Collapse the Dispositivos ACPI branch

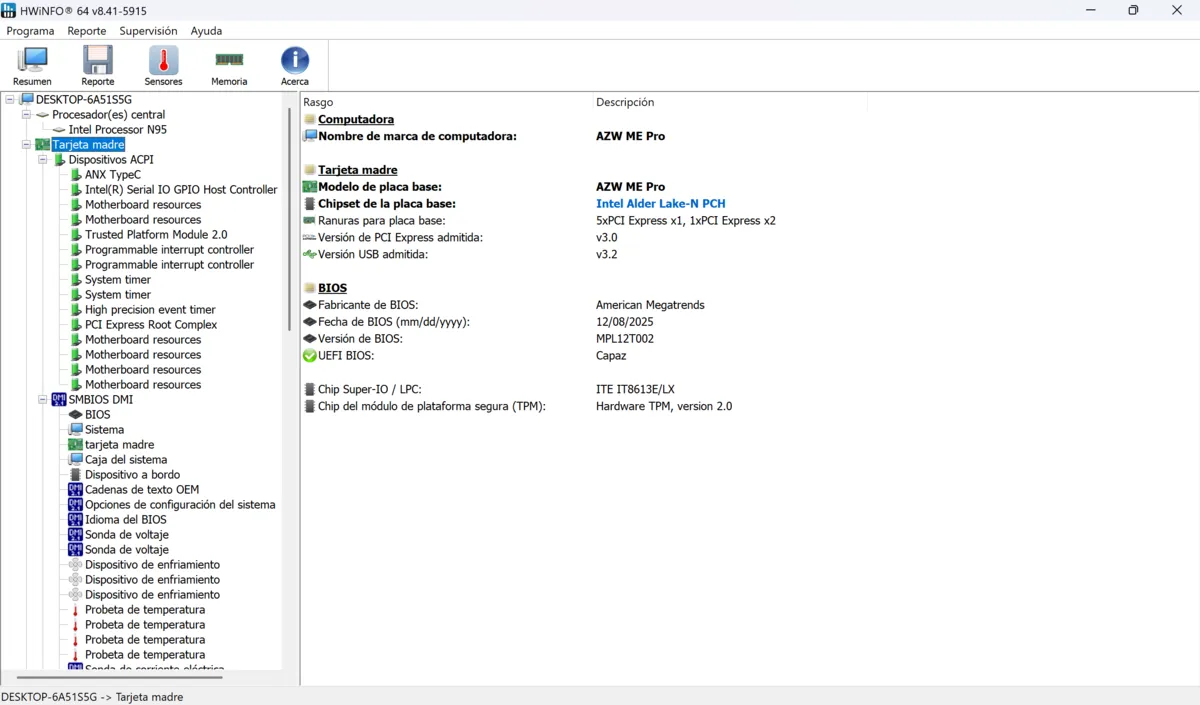click(x=43, y=160)
